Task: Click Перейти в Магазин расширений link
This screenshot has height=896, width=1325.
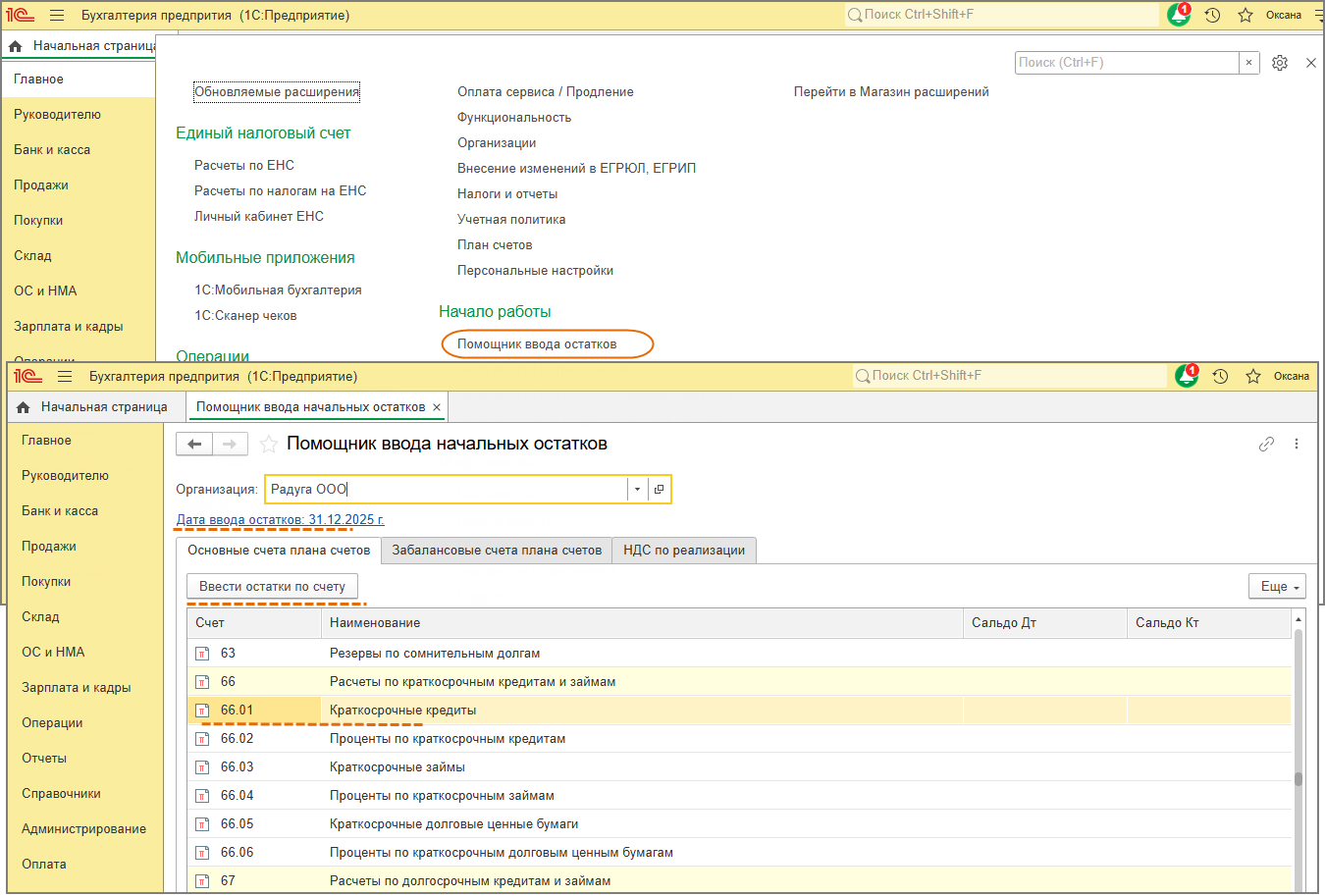Action: point(891,92)
